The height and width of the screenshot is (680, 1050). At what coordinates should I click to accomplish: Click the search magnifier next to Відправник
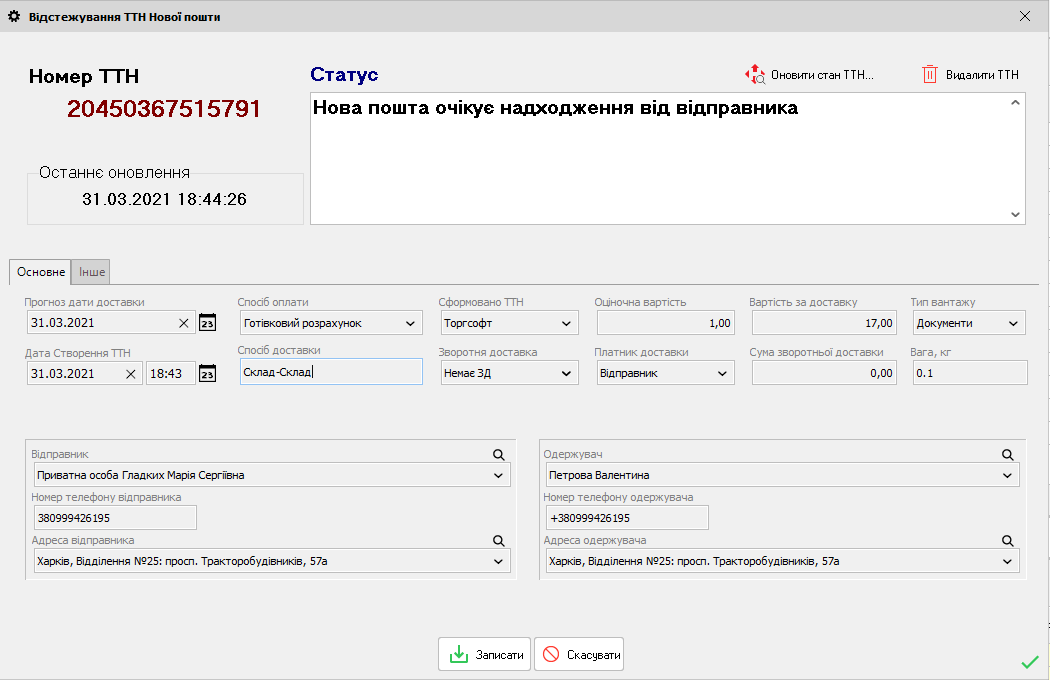click(498, 454)
